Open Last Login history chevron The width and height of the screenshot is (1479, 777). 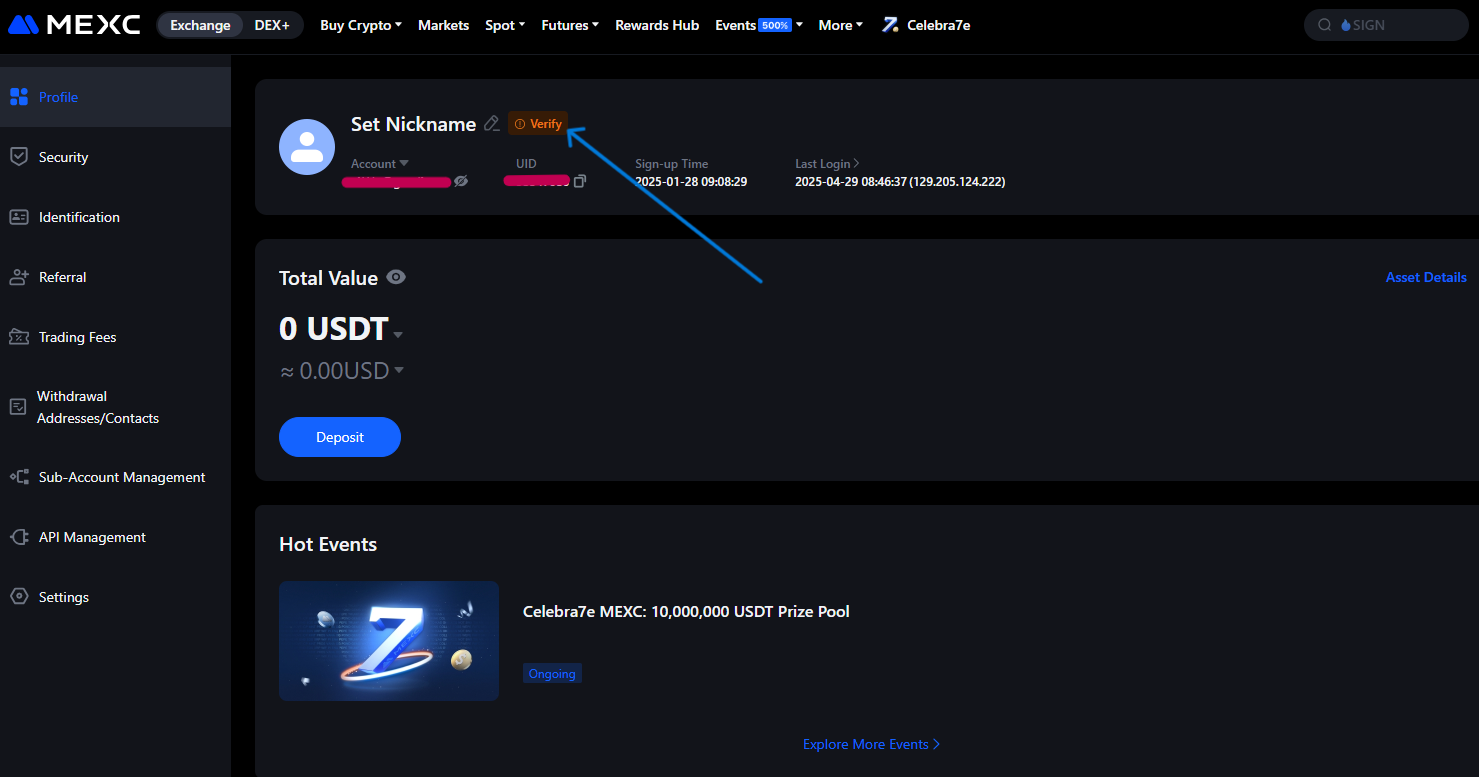pos(856,163)
